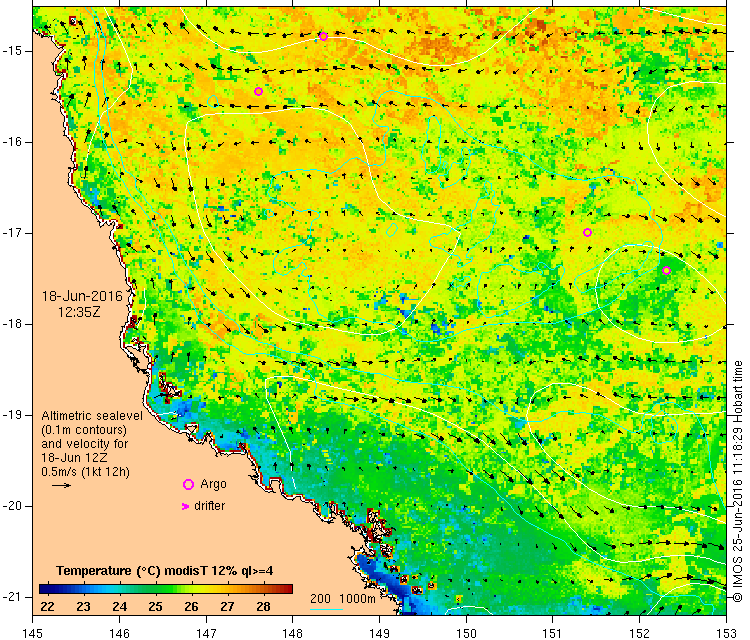Screen dimensions: 750x640
Task: Click the 27 value on the color bar
Action: [227, 607]
